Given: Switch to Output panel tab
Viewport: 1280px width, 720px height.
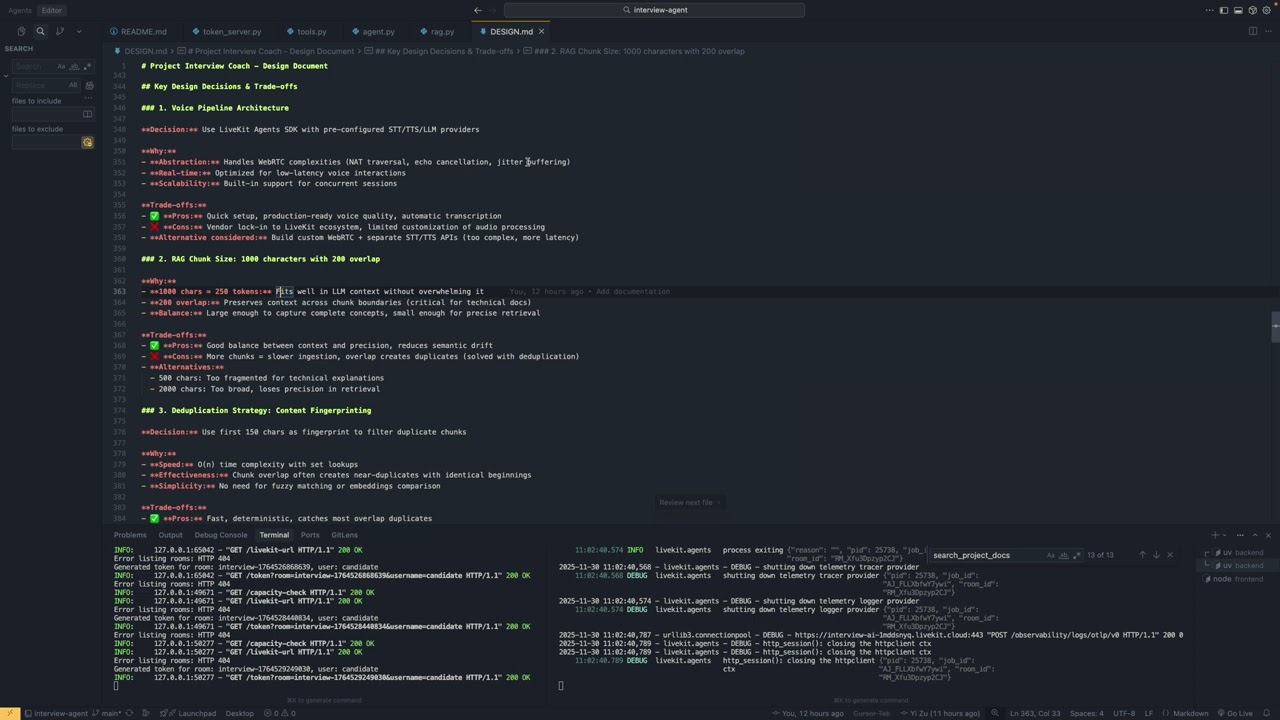Looking at the screenshot, I should [x=170, y=535].
